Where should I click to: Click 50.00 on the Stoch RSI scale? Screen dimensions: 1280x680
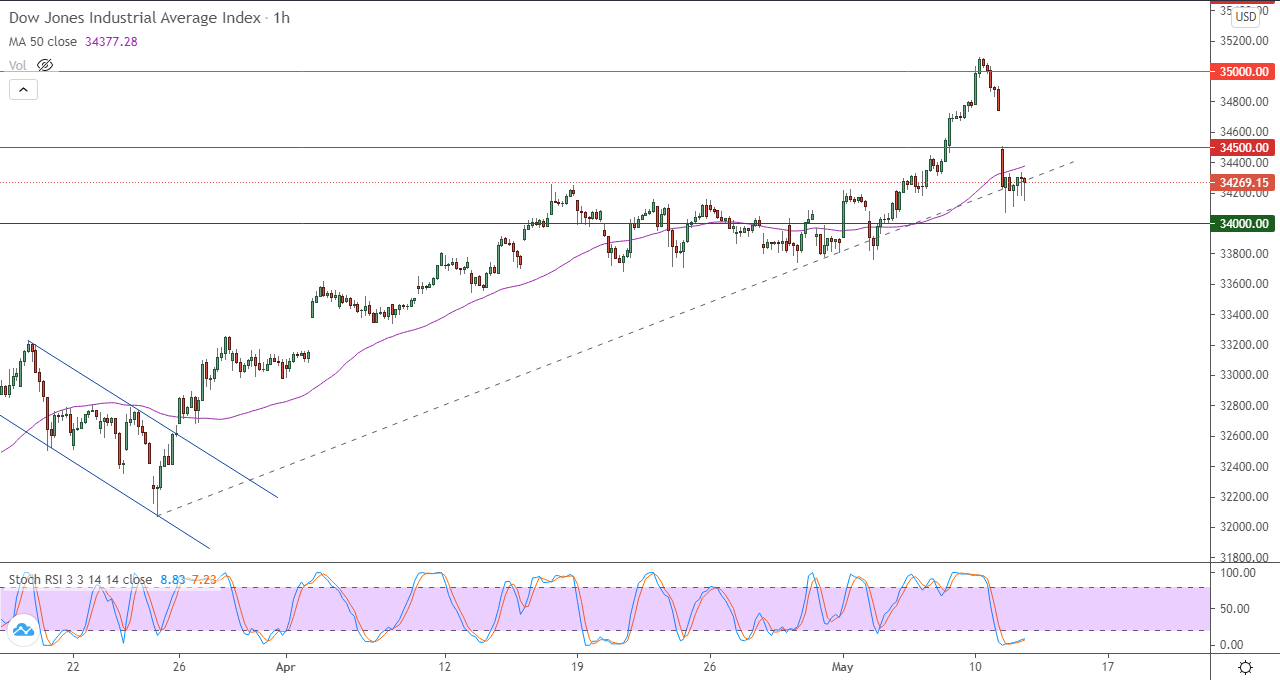[1234, 608]
